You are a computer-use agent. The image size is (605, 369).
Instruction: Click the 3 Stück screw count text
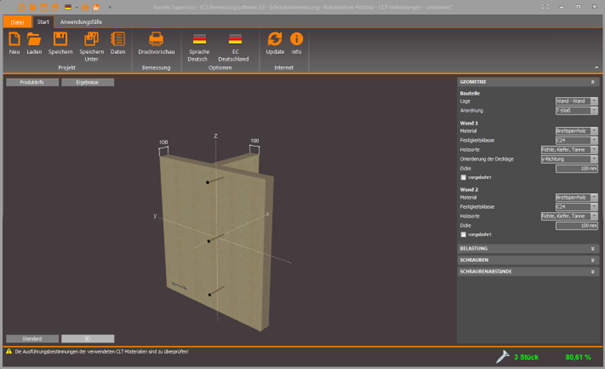pos(526,357)
